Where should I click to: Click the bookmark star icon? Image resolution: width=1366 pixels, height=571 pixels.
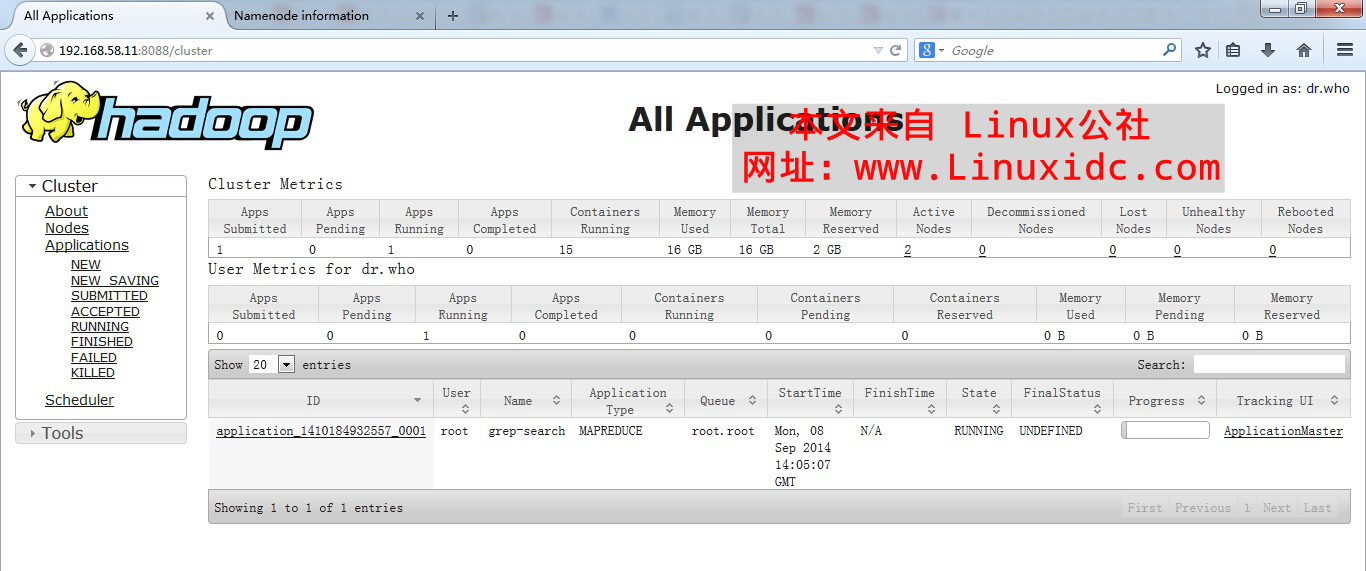click(1203, 50)
